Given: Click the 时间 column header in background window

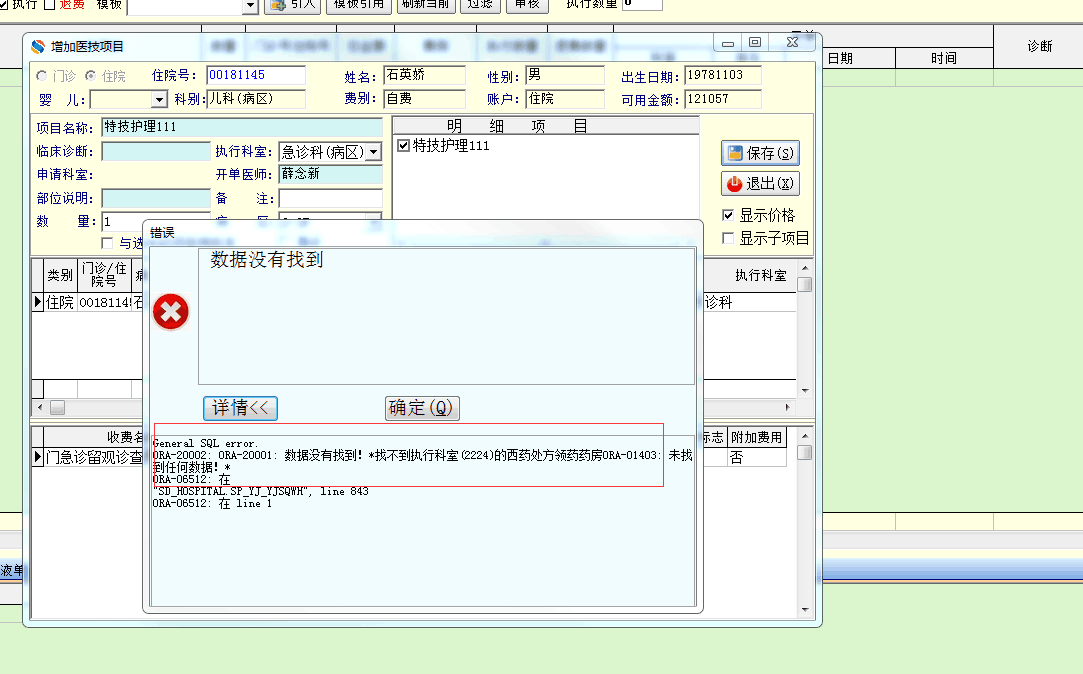Looking at the screenshot, I should pyautogui.click(x=944, y=58).
